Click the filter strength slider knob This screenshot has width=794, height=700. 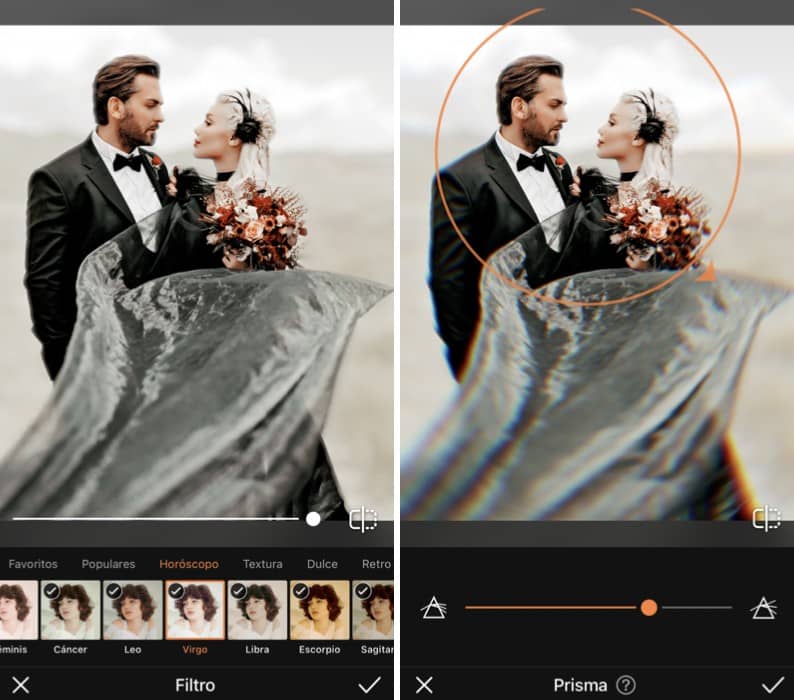pos(313,519)
